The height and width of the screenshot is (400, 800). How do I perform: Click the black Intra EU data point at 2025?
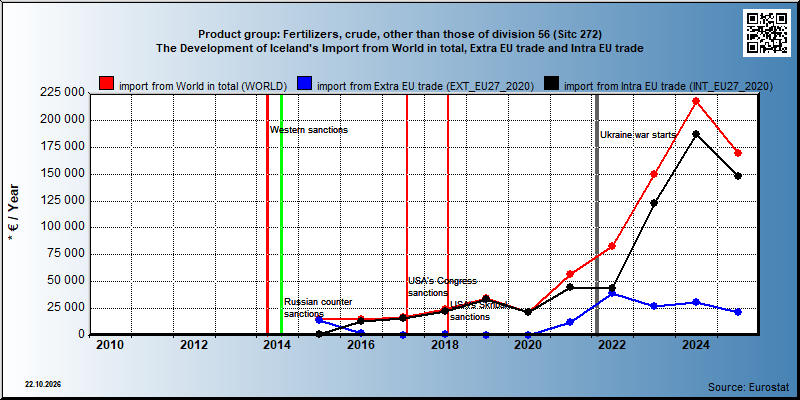pos(738,176)
